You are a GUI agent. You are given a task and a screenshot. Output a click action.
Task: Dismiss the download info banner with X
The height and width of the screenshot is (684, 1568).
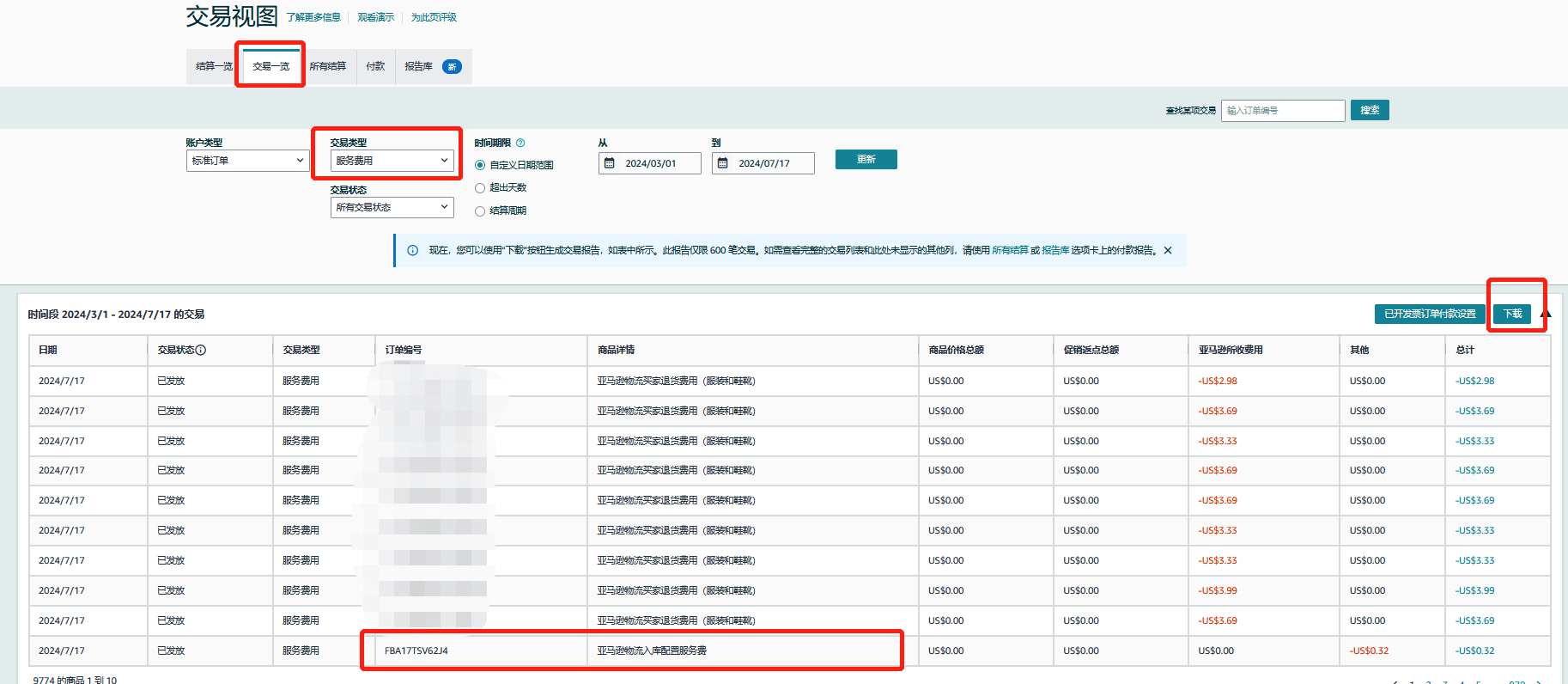(1168, 251)
